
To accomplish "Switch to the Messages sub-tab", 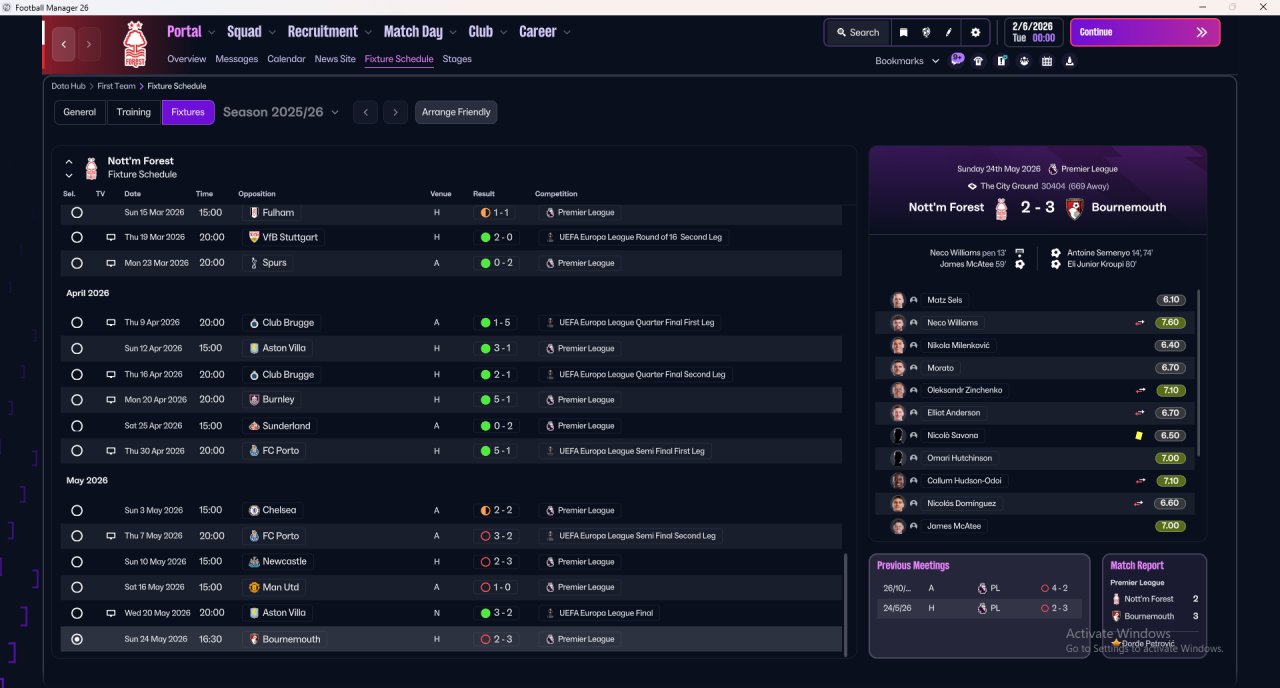I will [x=236, y=59].
